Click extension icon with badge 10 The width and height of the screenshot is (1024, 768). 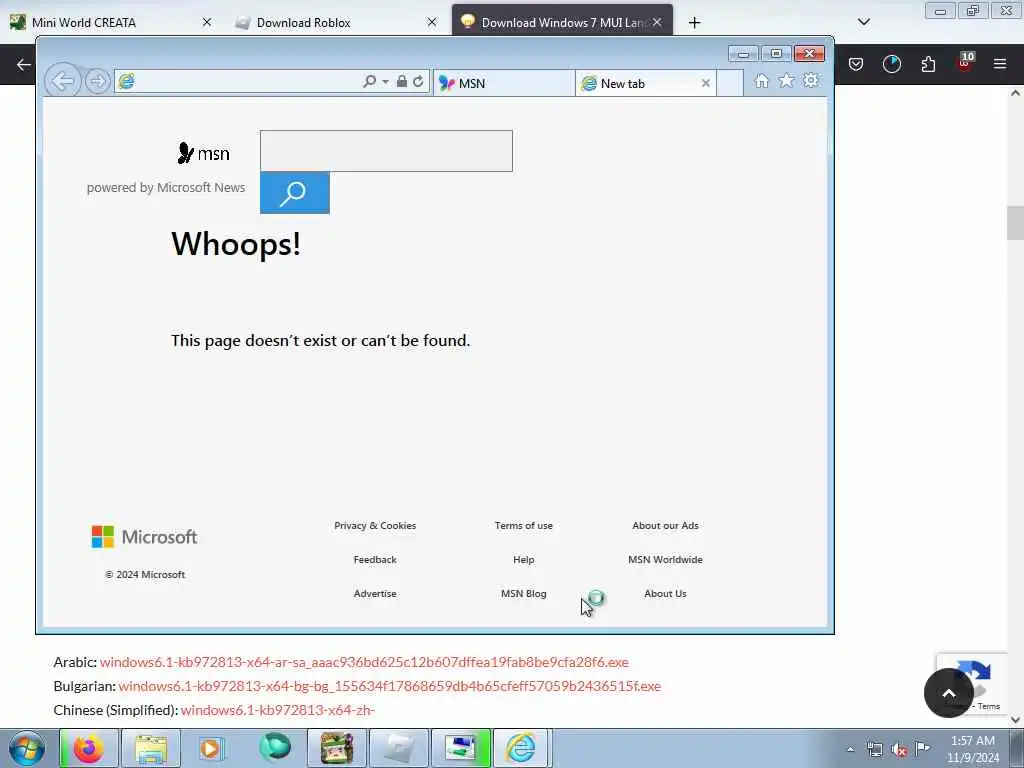point(965,61)
